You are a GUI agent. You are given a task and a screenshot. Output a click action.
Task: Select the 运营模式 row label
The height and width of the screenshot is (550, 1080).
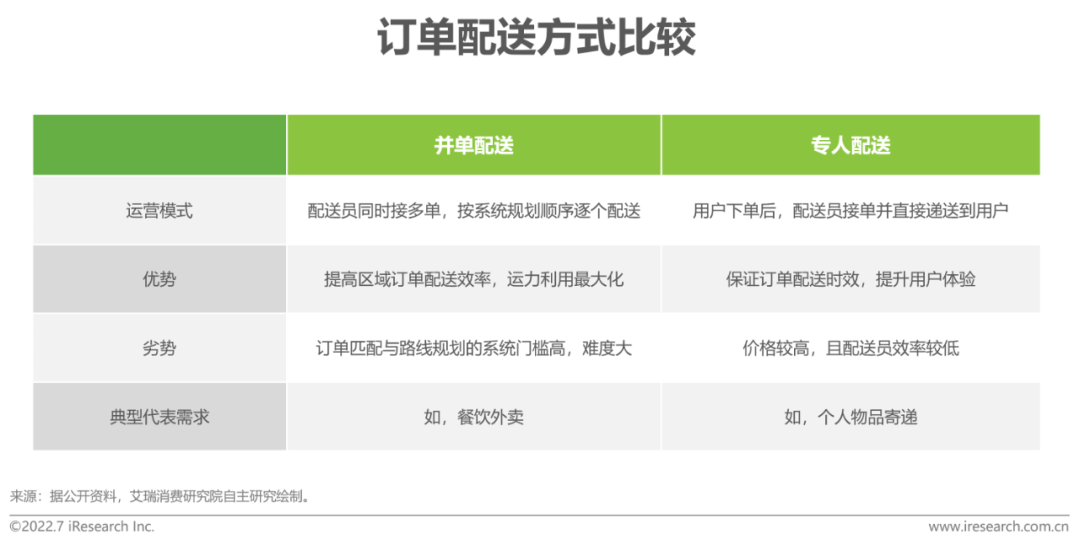coord(160,211)
